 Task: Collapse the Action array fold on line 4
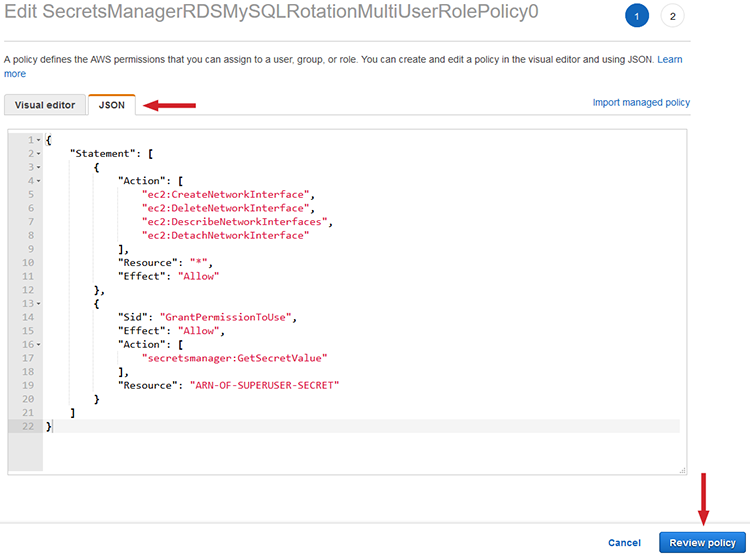point(39,181)
